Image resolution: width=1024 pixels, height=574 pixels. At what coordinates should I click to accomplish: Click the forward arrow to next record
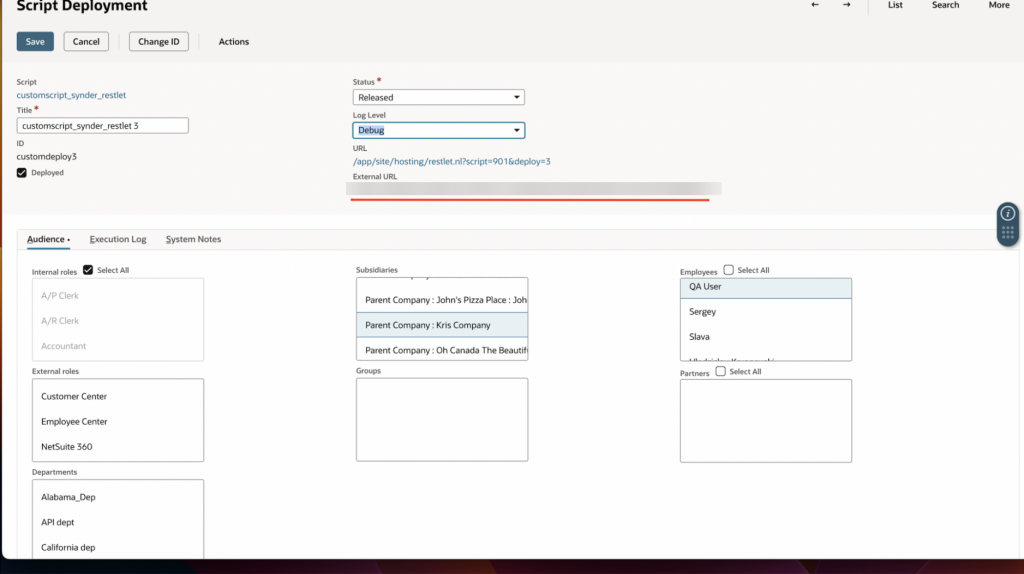point(846,5)
